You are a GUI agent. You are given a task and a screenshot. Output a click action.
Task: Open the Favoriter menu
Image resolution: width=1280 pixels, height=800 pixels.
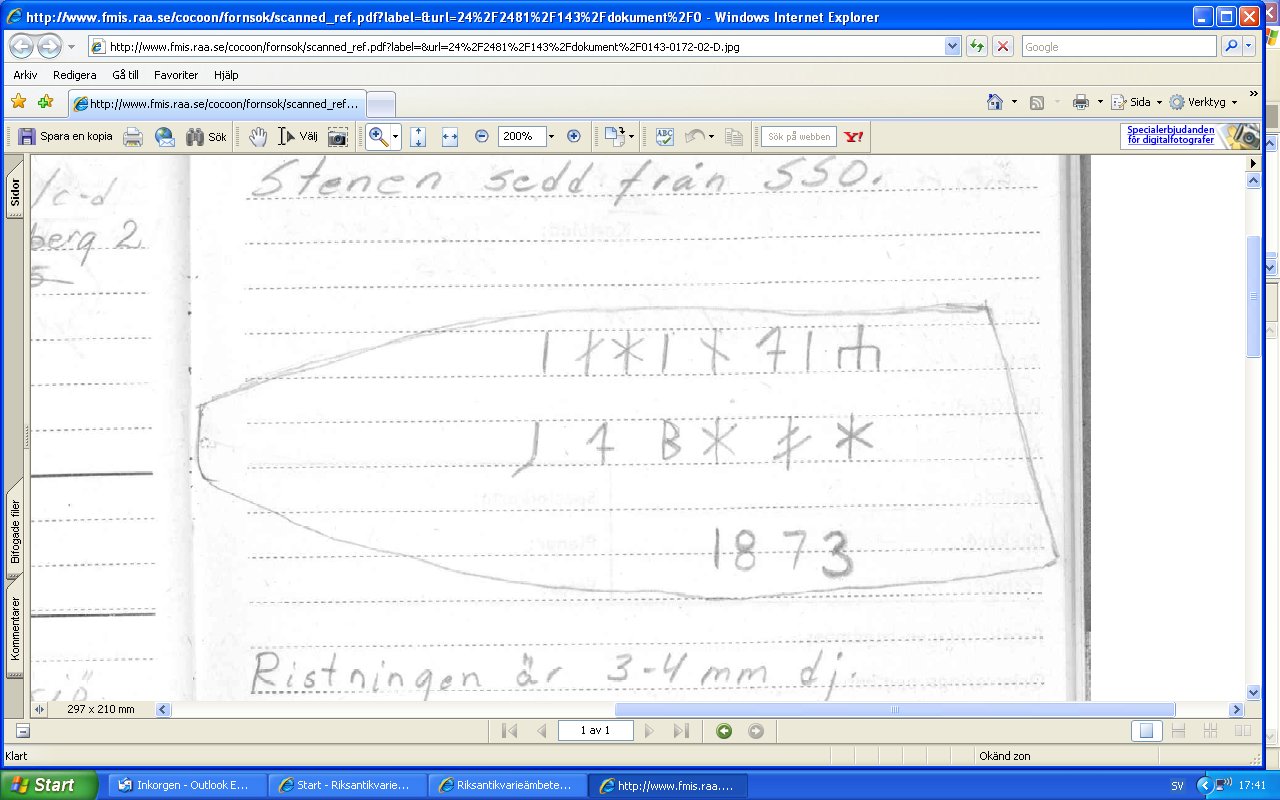(176, 75)
